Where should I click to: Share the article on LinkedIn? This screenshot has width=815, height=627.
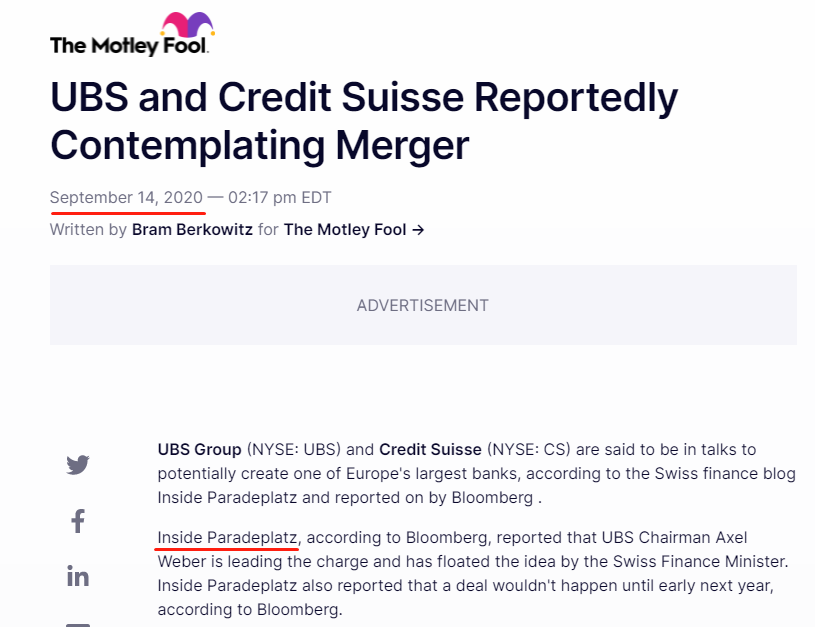click(x=78, y=577)
